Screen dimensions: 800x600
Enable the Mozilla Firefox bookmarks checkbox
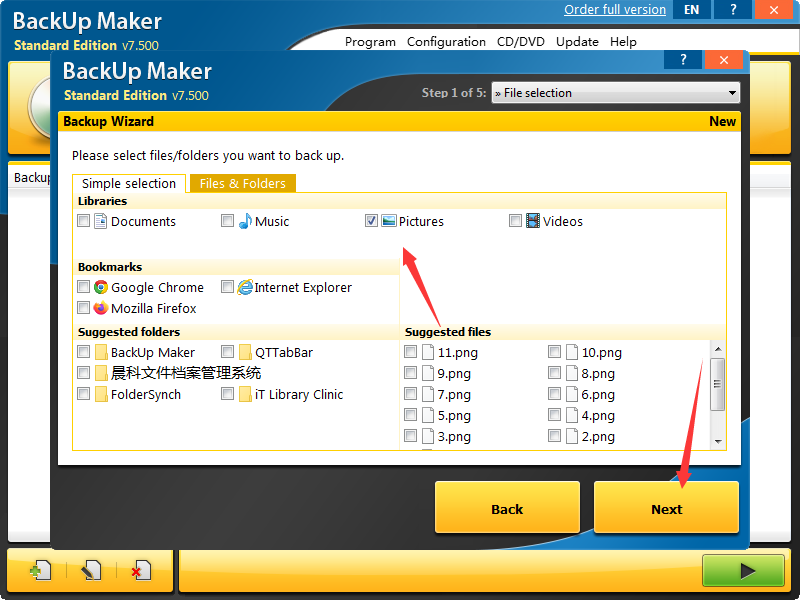tap(83, 308)
